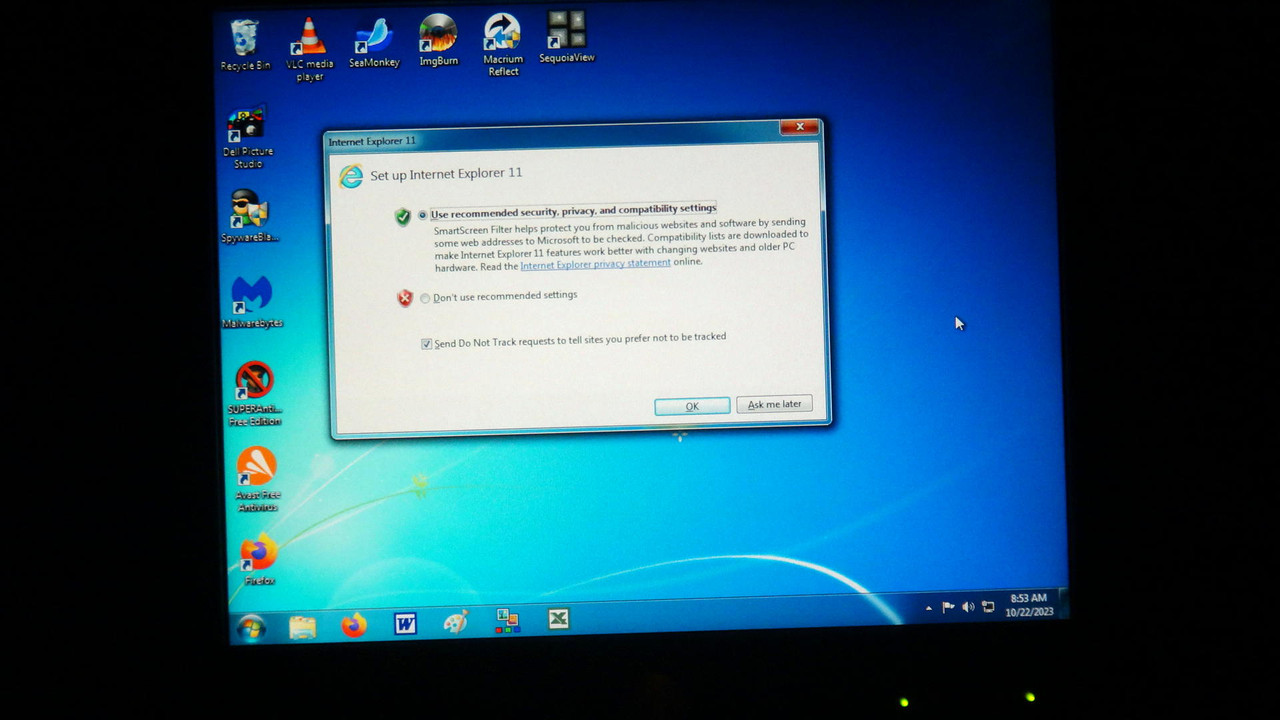The height and width of the screenshot is (720, 1280).
Task: Click the Ask me later button
Action: [774, 404]
